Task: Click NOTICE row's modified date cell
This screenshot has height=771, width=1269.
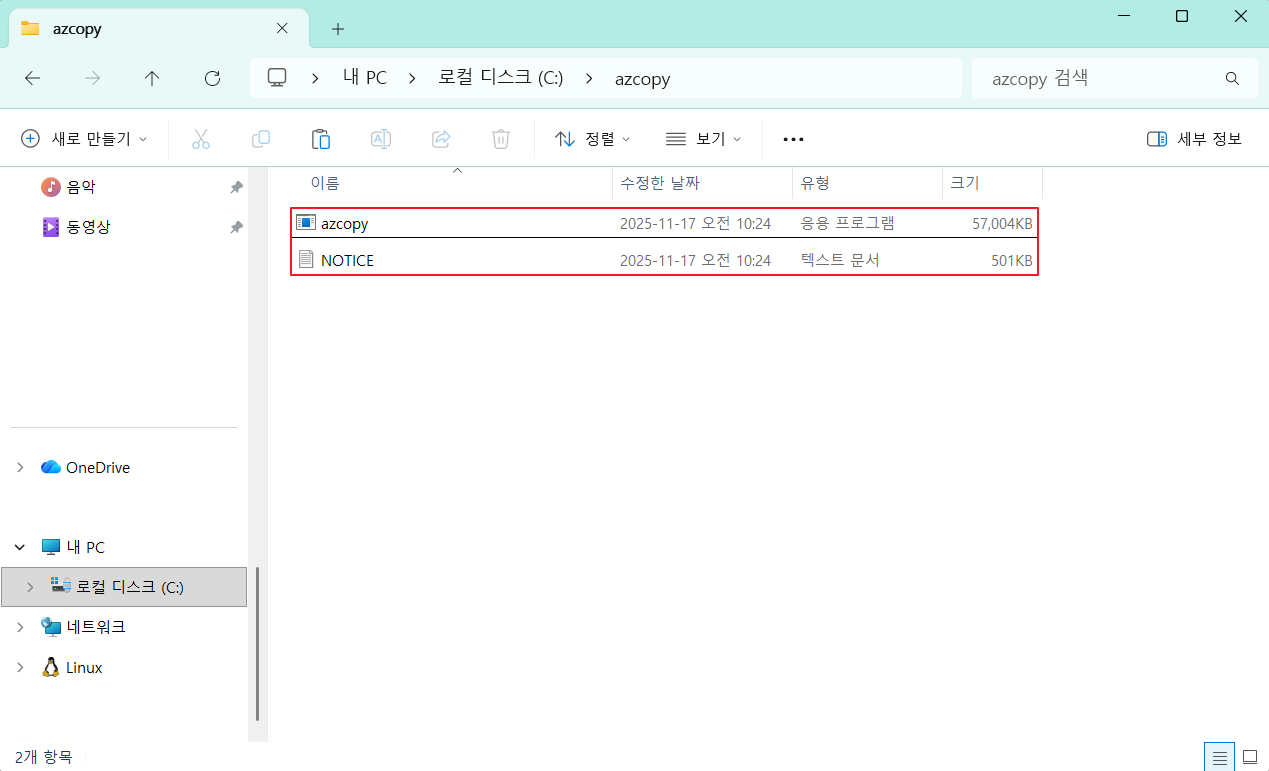Action: (695, 261)
